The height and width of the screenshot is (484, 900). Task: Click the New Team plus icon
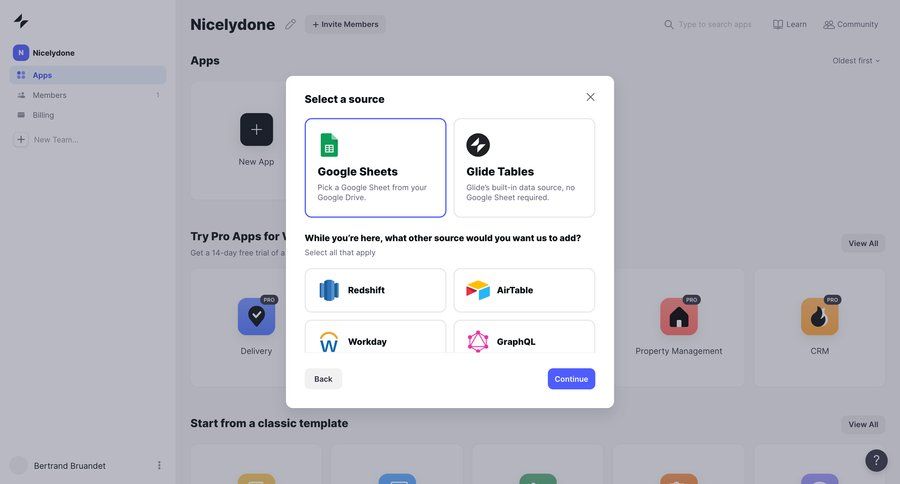pos(21,140)
